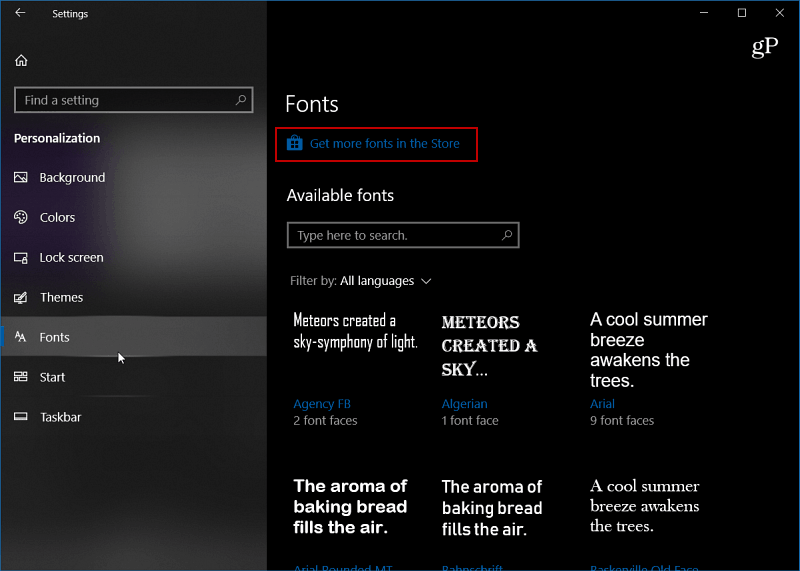Open the Algerian font link
The image size is (800, 571).
point(464,404)
